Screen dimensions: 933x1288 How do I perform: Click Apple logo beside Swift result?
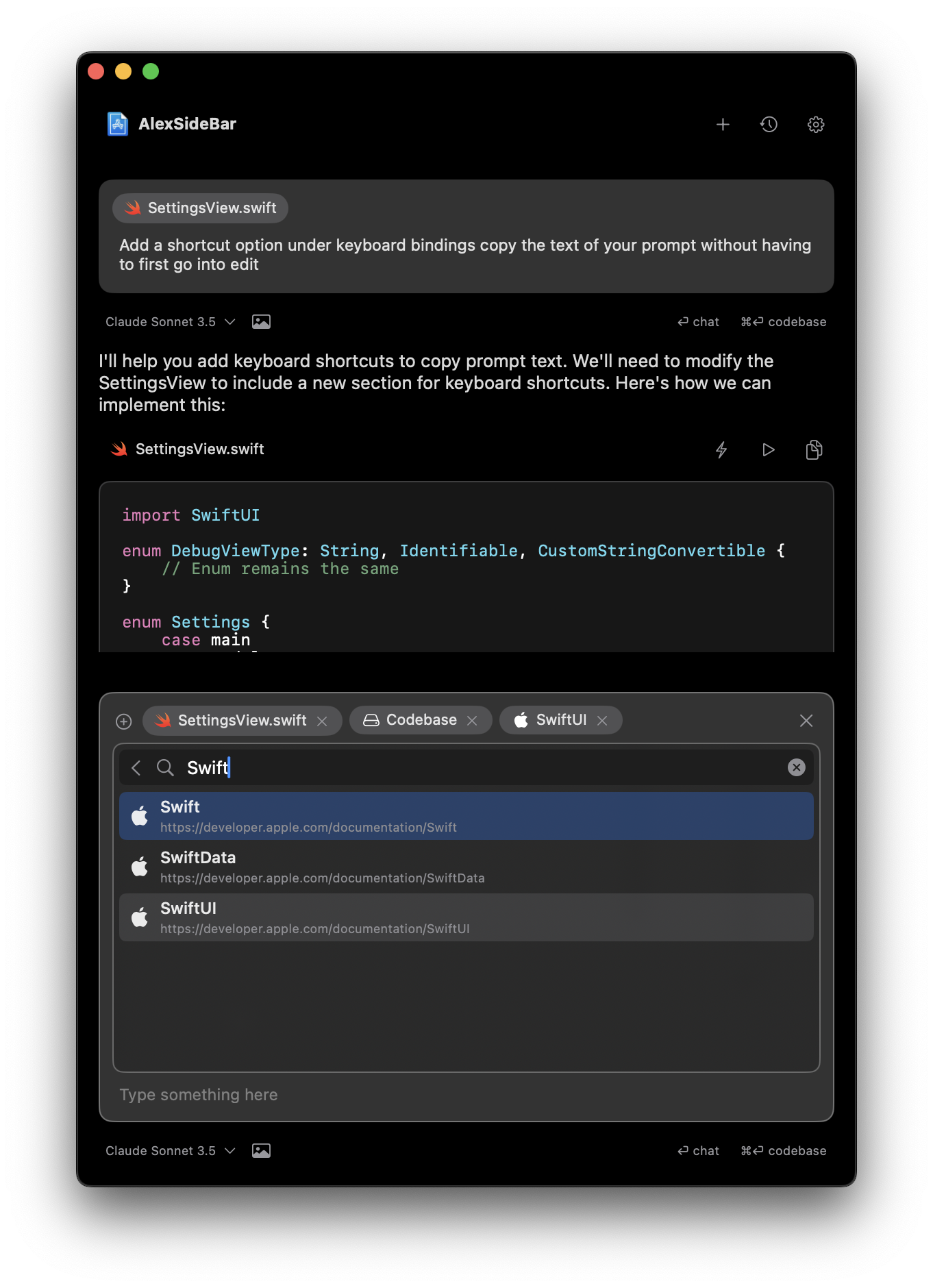140,815
